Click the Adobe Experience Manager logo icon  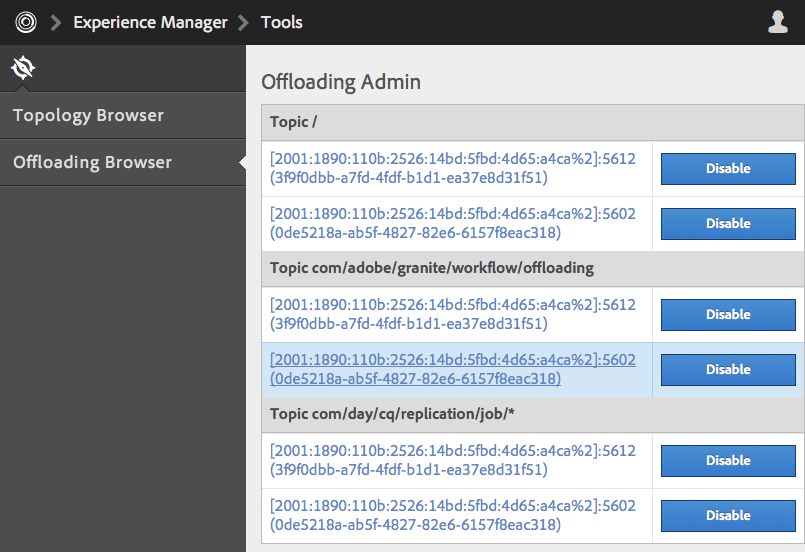(x=26, y=22)
